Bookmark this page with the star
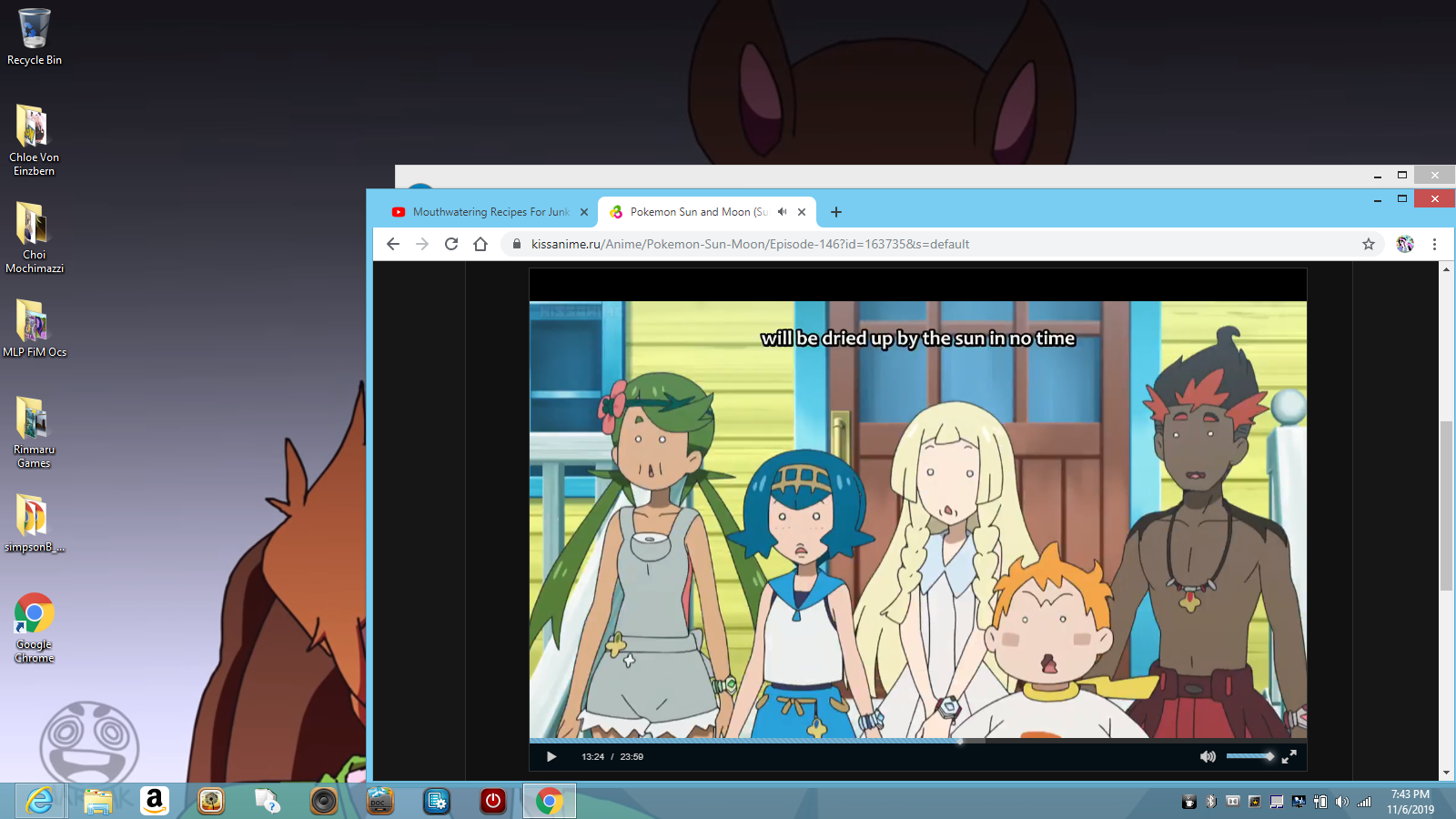 pos(1368,244)
